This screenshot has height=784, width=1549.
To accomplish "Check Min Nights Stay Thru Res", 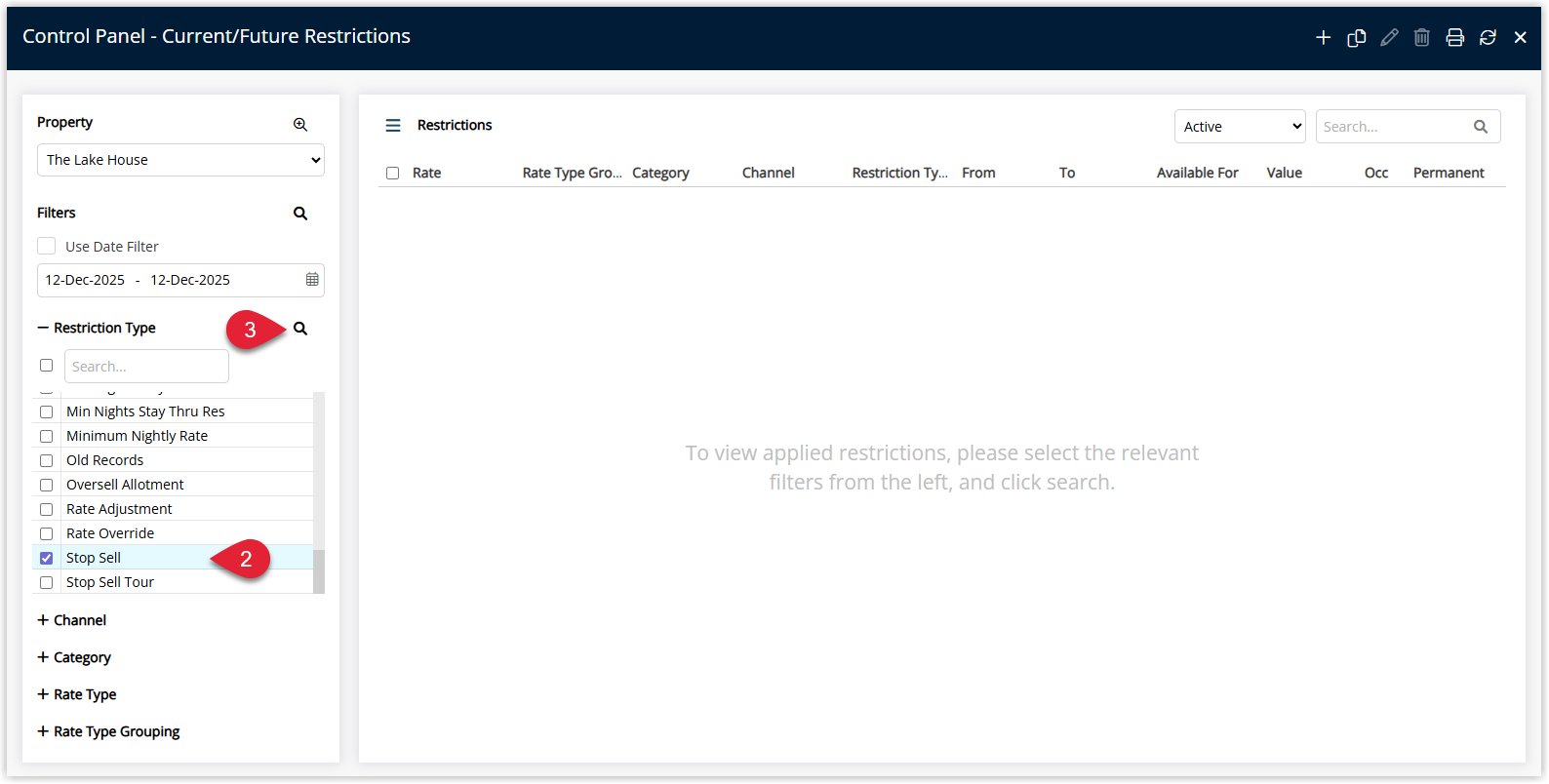I will tap(46, 412).
